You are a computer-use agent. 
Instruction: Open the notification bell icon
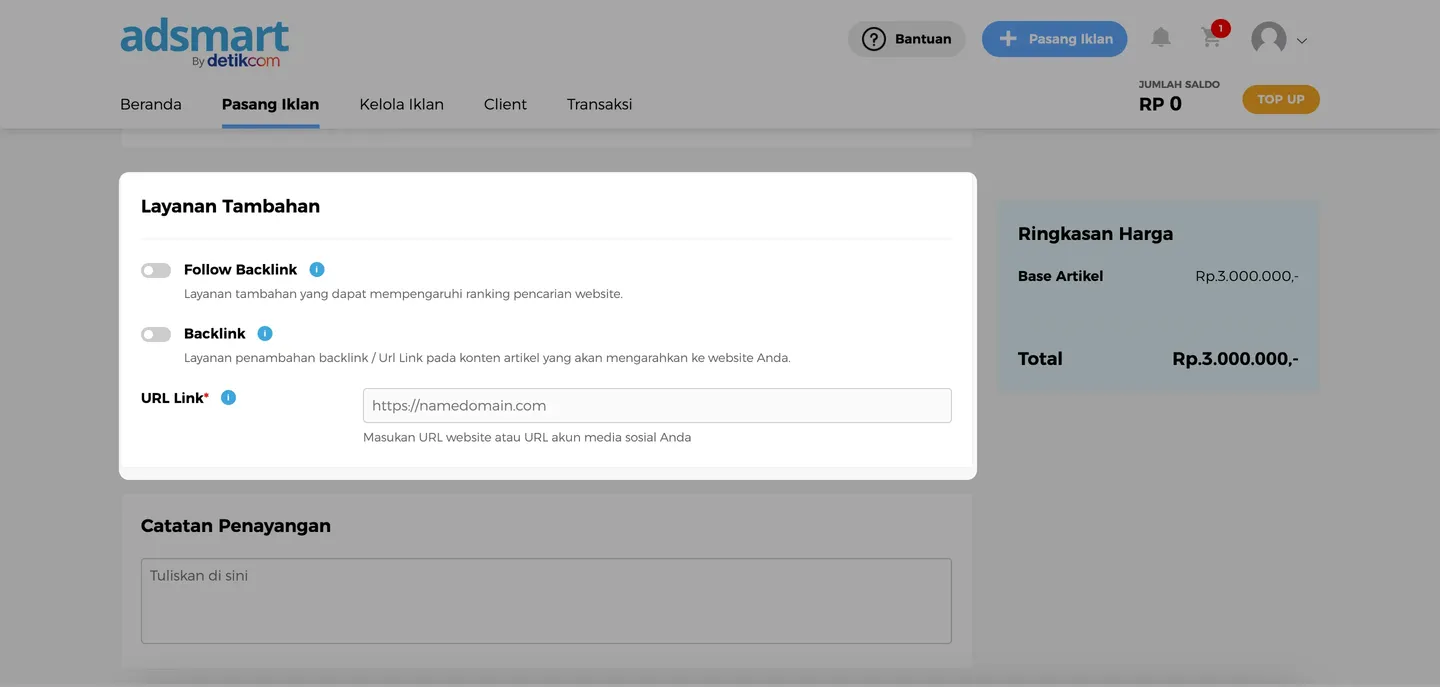click(x=1160, y=38)
